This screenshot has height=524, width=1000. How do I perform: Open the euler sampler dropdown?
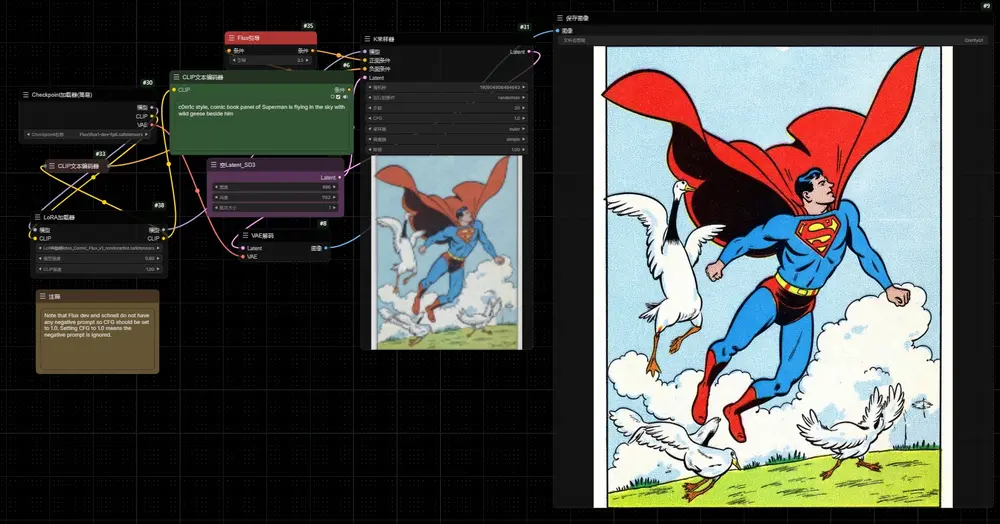point(446,129)
